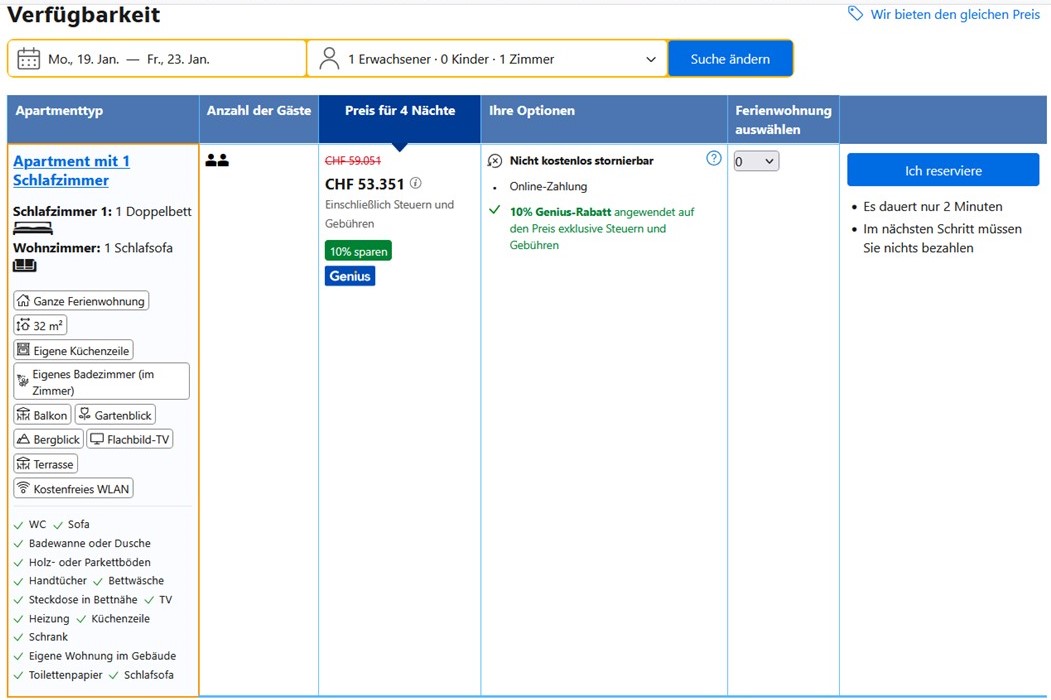The image size is (1051, 700).
Task: Click the blue Genius badge
Action: click(350, 276)
